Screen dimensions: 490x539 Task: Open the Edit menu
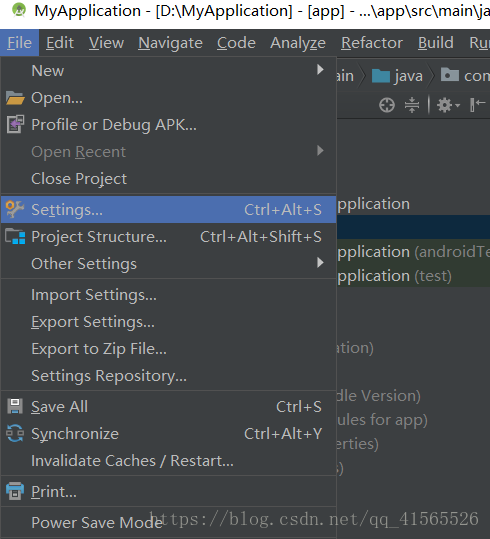pos(60,43)
